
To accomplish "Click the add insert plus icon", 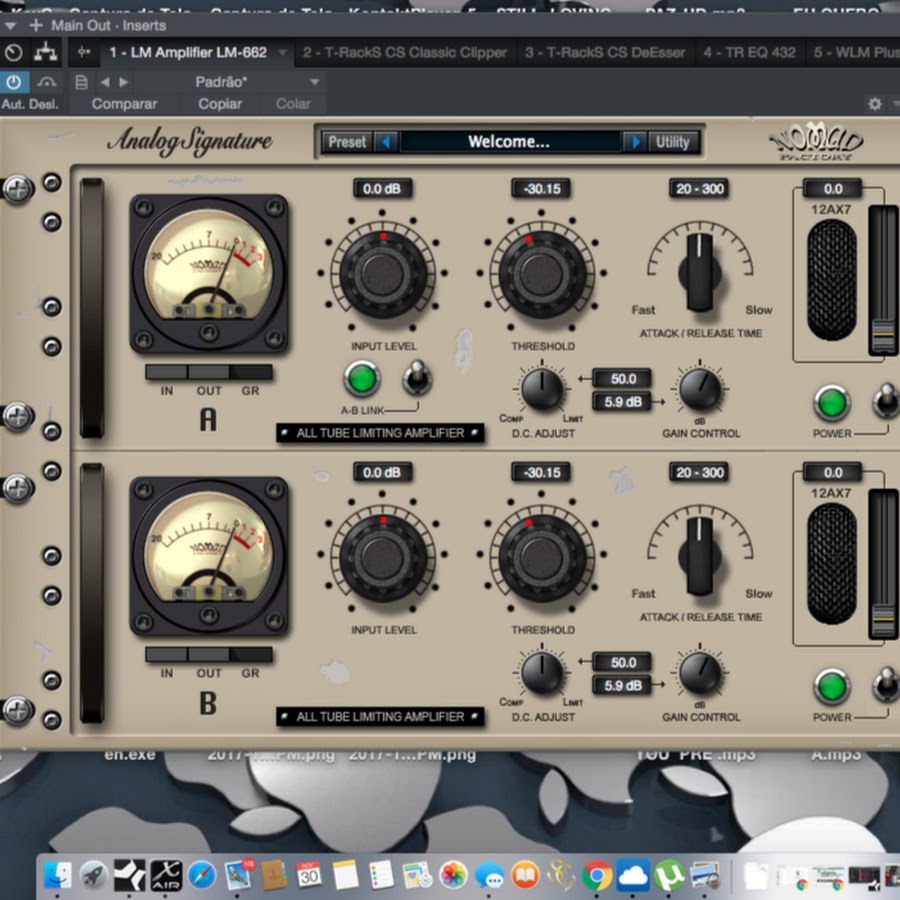I will point(36,25).
